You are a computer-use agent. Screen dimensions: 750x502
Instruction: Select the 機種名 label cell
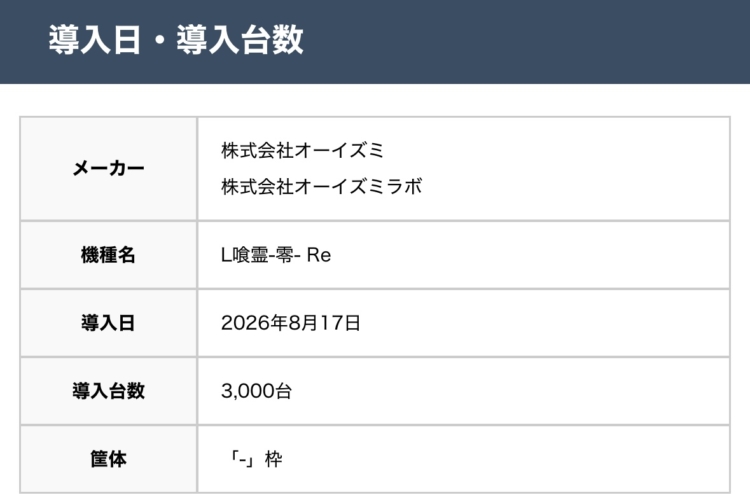109,255
